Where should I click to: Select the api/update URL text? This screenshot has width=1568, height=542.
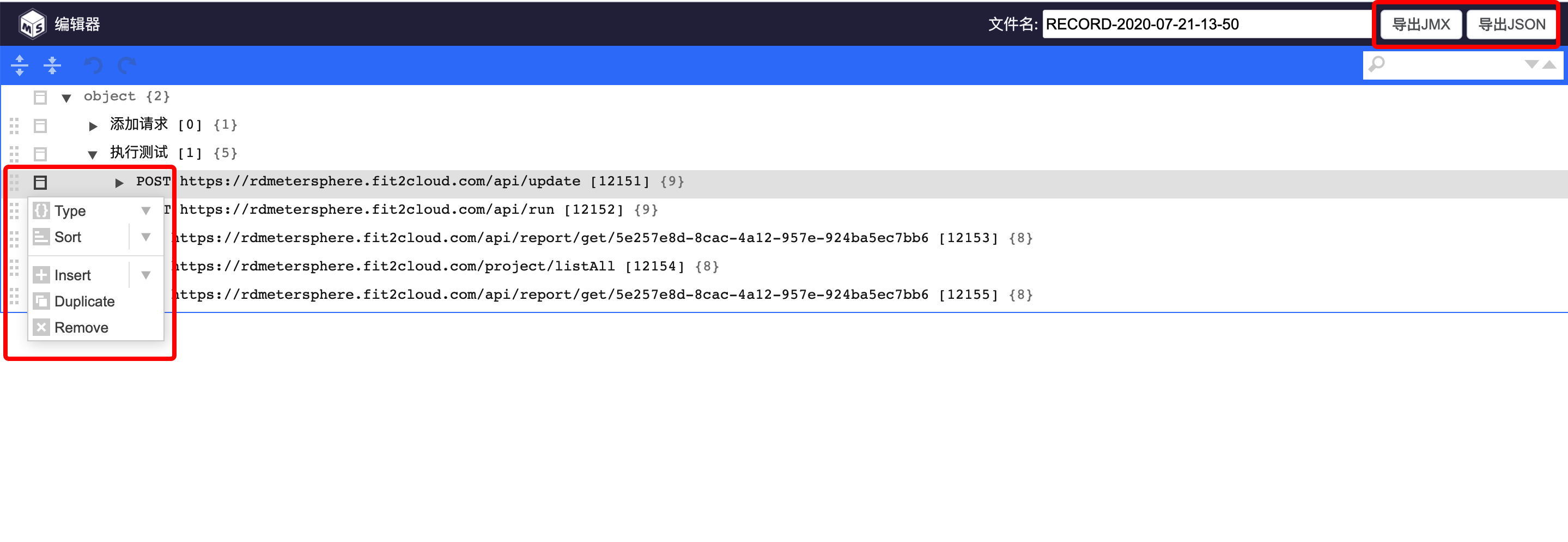380,182
